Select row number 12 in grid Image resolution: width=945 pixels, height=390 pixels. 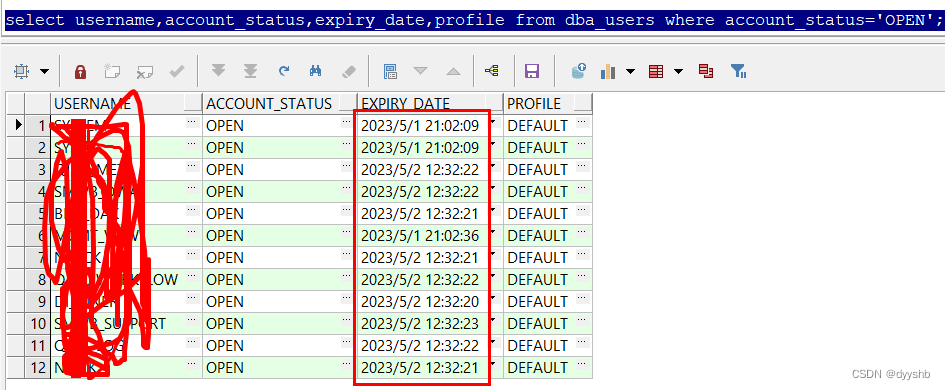[38, 368]
